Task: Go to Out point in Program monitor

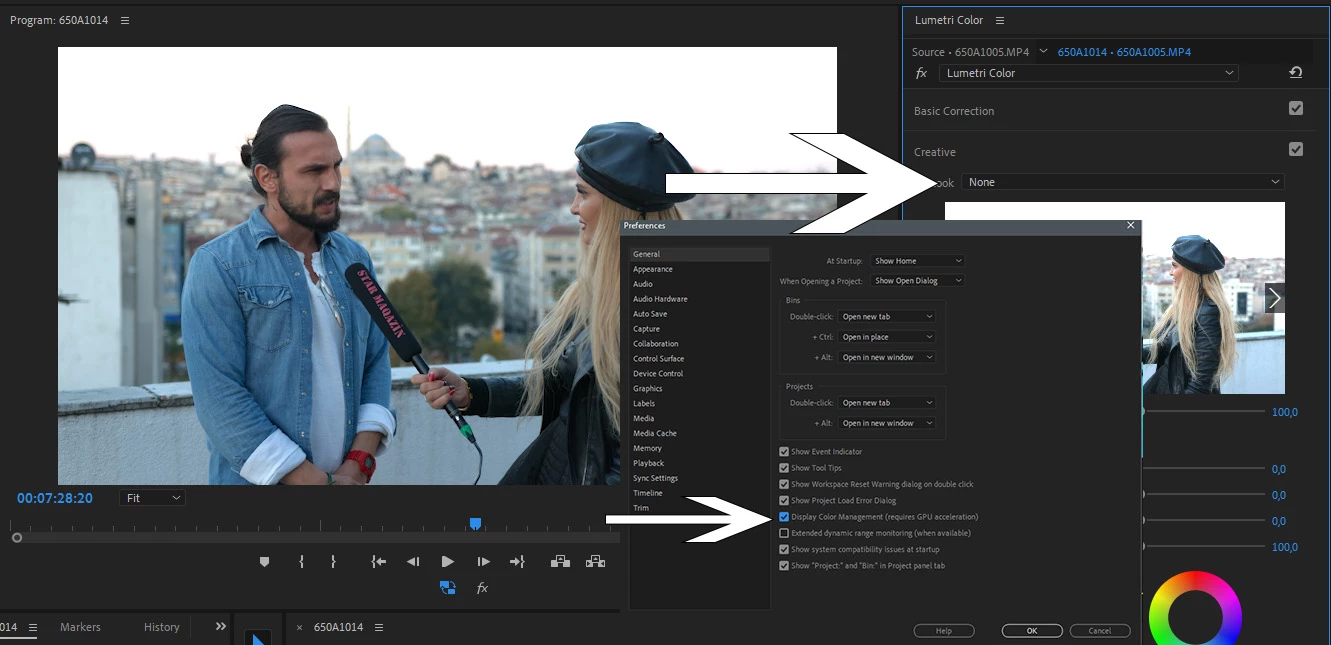Action: (517, 562)
